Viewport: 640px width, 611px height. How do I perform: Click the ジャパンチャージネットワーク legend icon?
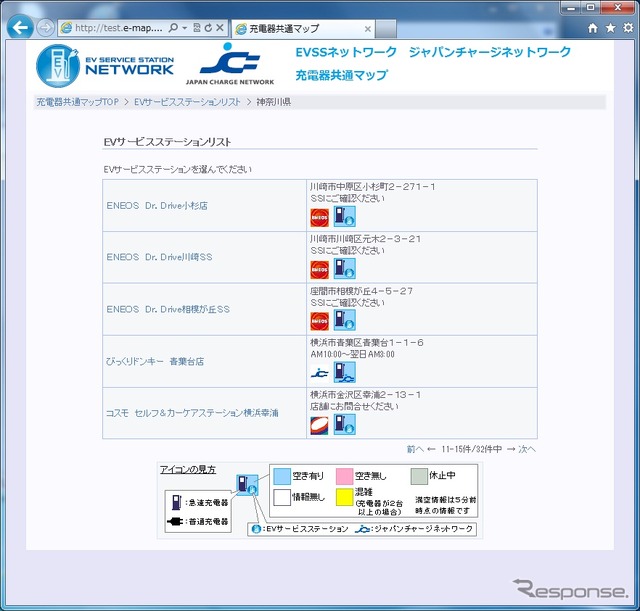[362, 529]
